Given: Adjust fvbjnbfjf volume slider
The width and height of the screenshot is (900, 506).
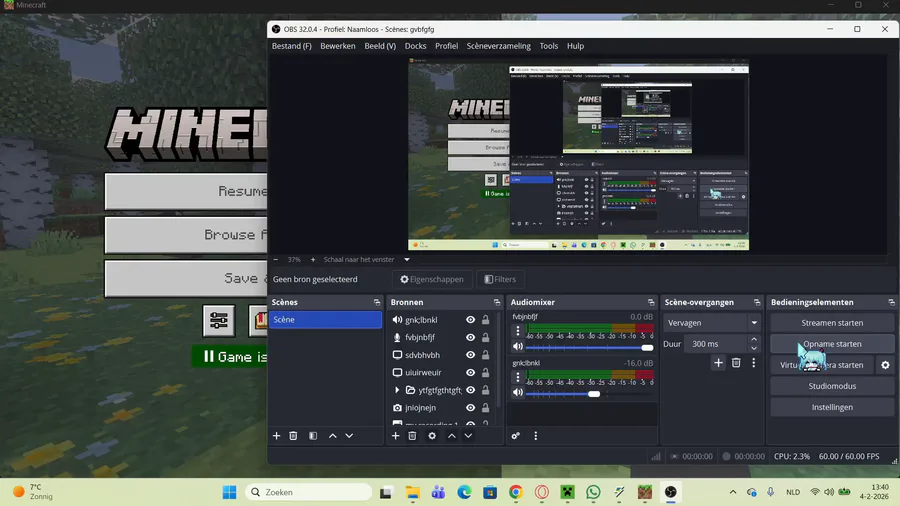Looking at the screenshot, I should coord(589,348).
